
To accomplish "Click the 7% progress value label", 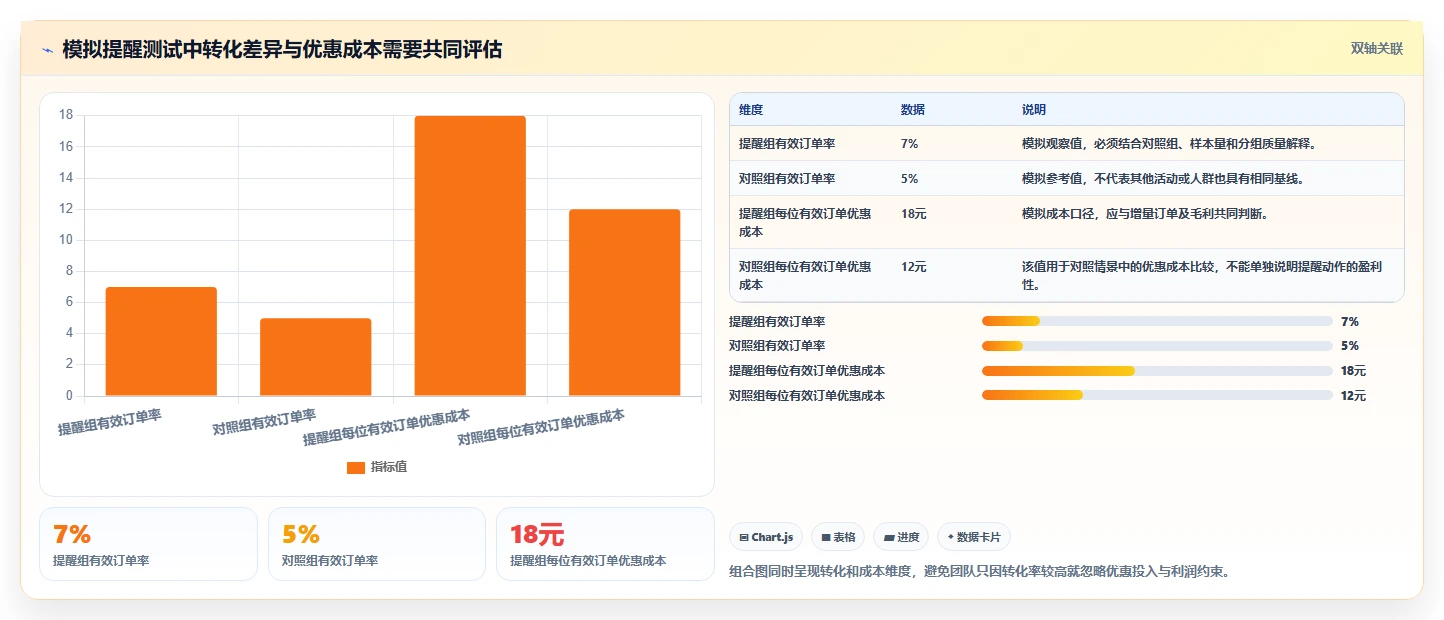I will point(1350,321).
